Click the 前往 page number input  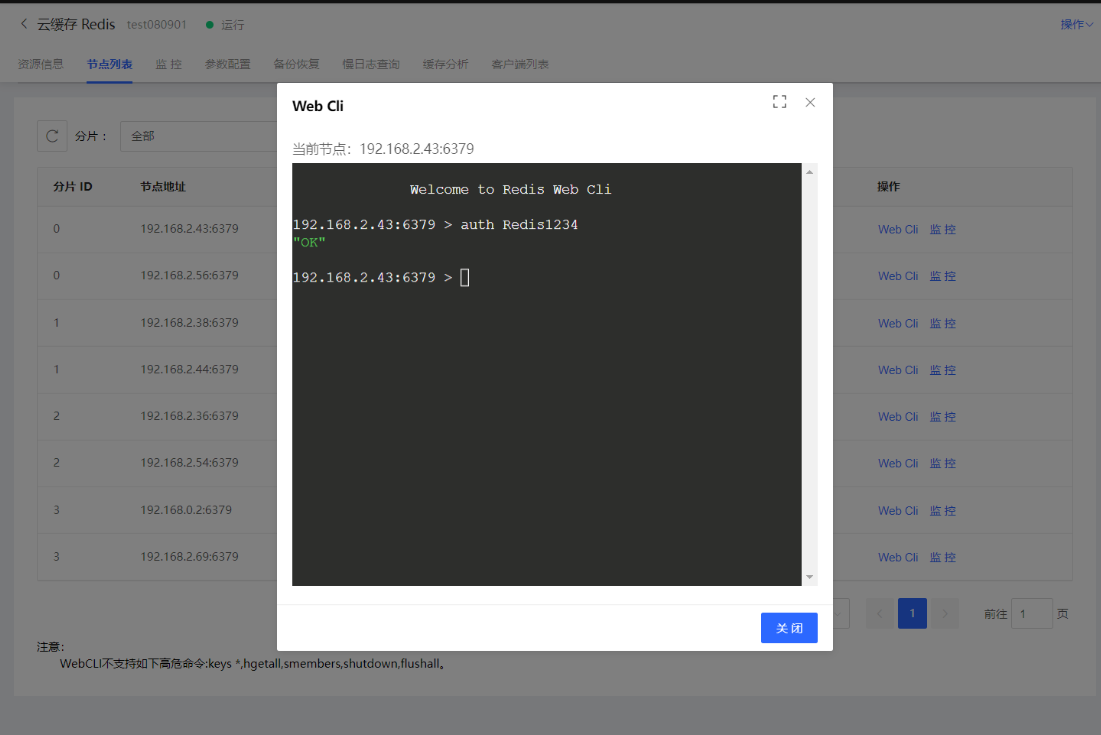[1031, 614]
